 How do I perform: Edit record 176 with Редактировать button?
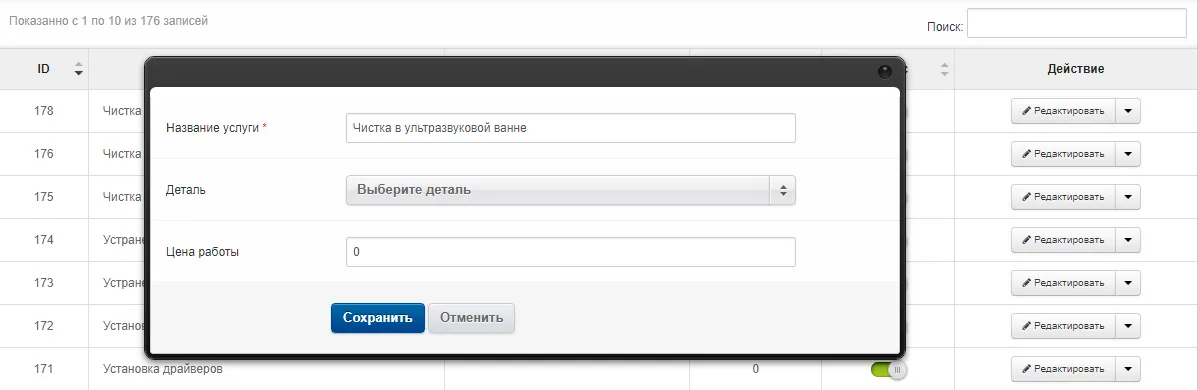pyautogui.click(x=1064, y=154)
